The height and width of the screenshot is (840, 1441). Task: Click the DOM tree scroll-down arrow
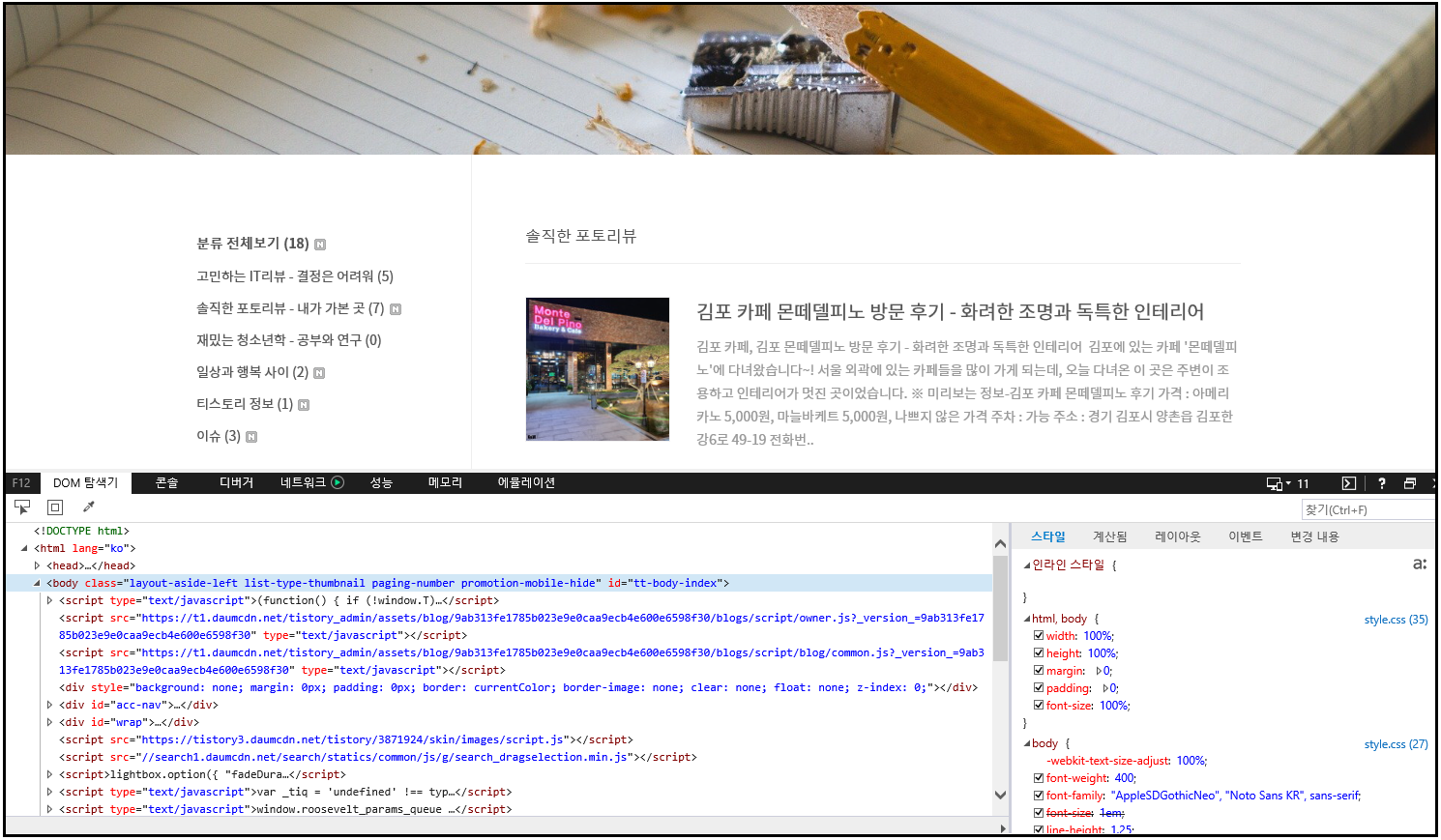pyautogui.click(x=1000, y=795)
